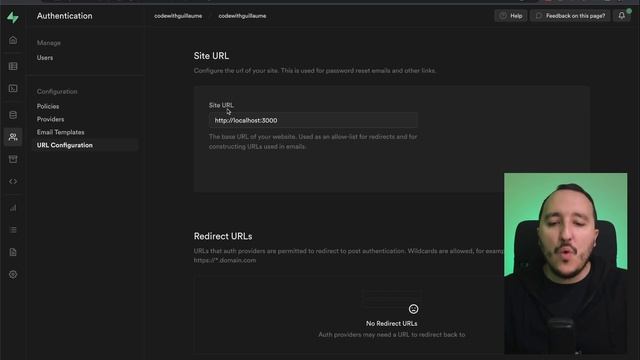Open the SQL Editor icon
Viewport: 640px width, 360px height.
click(x=13, y=89)
